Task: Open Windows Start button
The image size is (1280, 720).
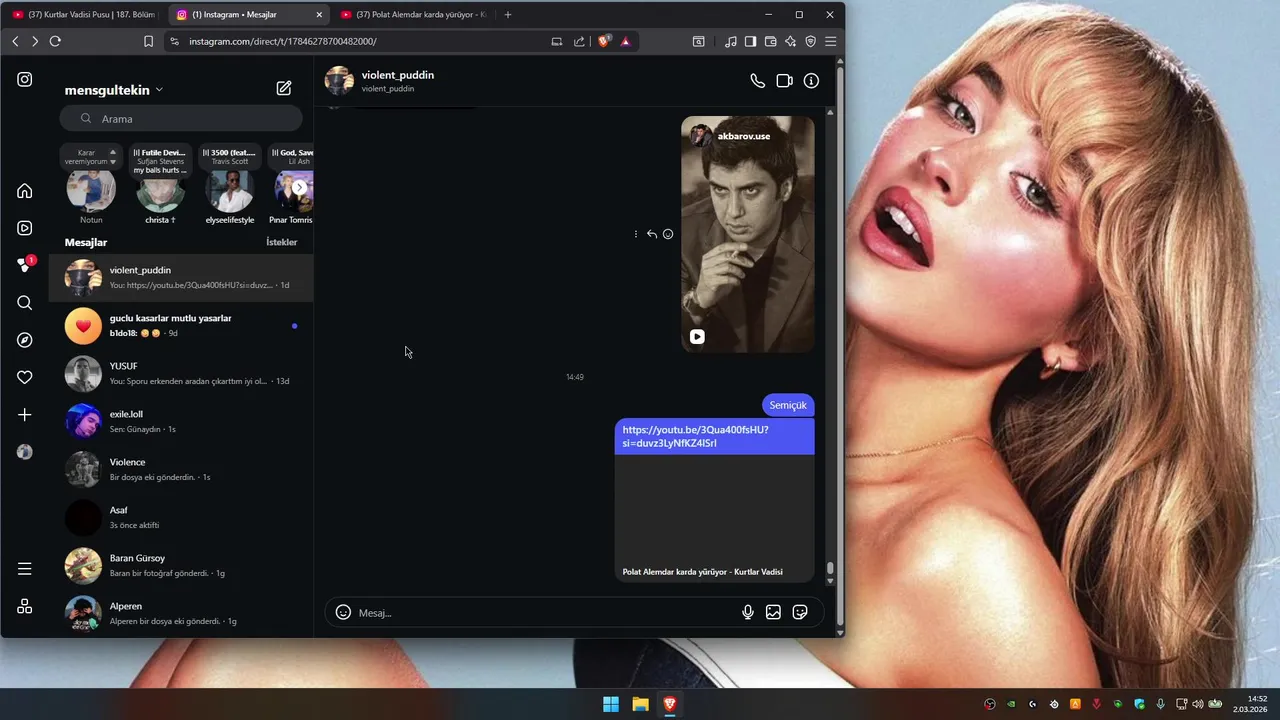Action: (610, 704)
